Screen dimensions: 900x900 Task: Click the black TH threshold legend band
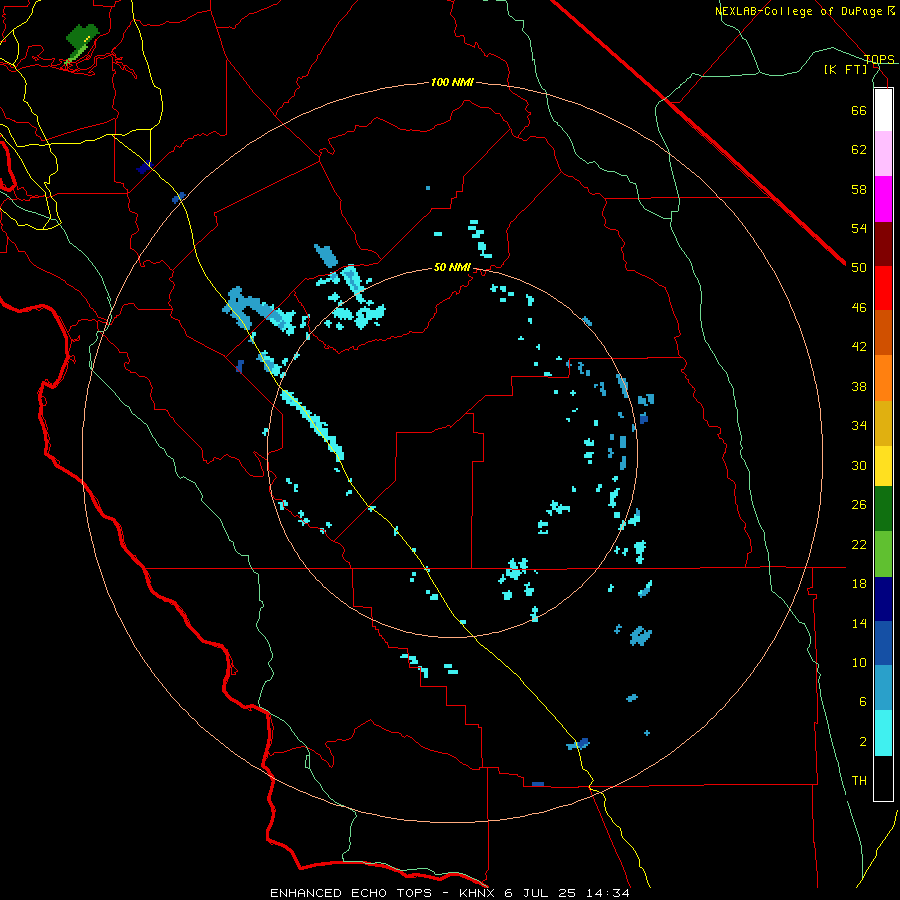click(883, 778)
